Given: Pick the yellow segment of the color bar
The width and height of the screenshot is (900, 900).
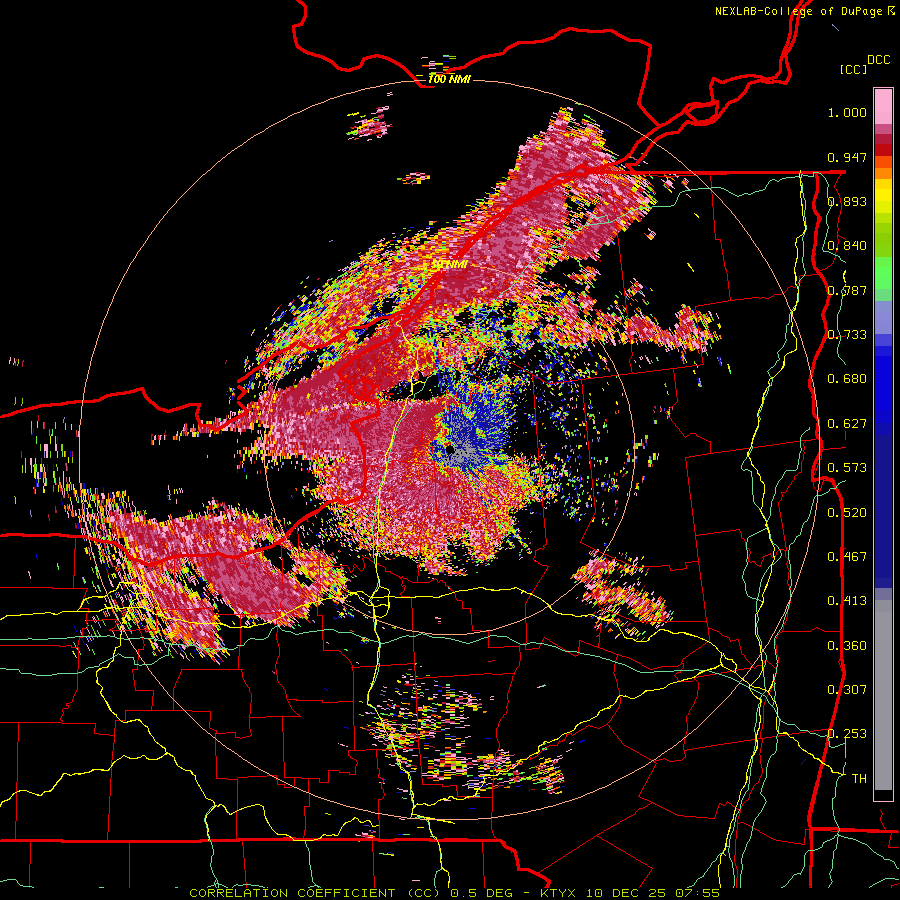Looking at the screenshot, I should click(883, 197).
